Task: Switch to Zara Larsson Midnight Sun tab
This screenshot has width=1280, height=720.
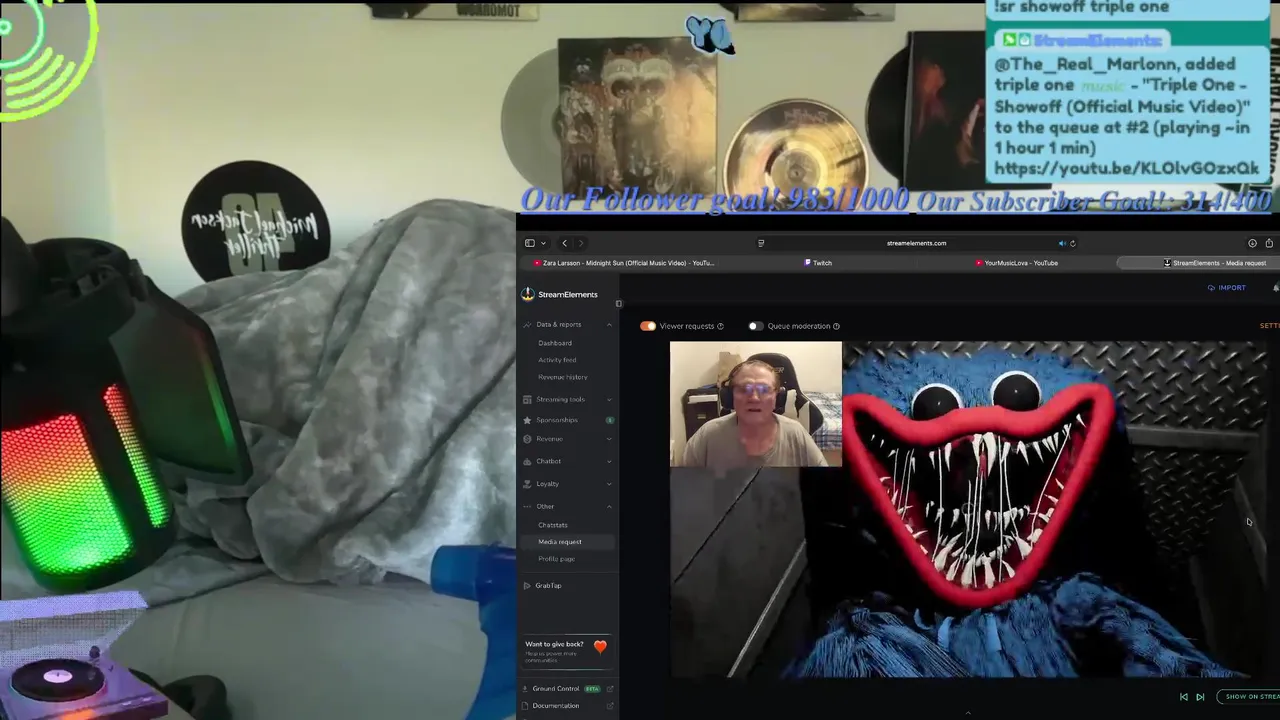Action: point(624,263)
